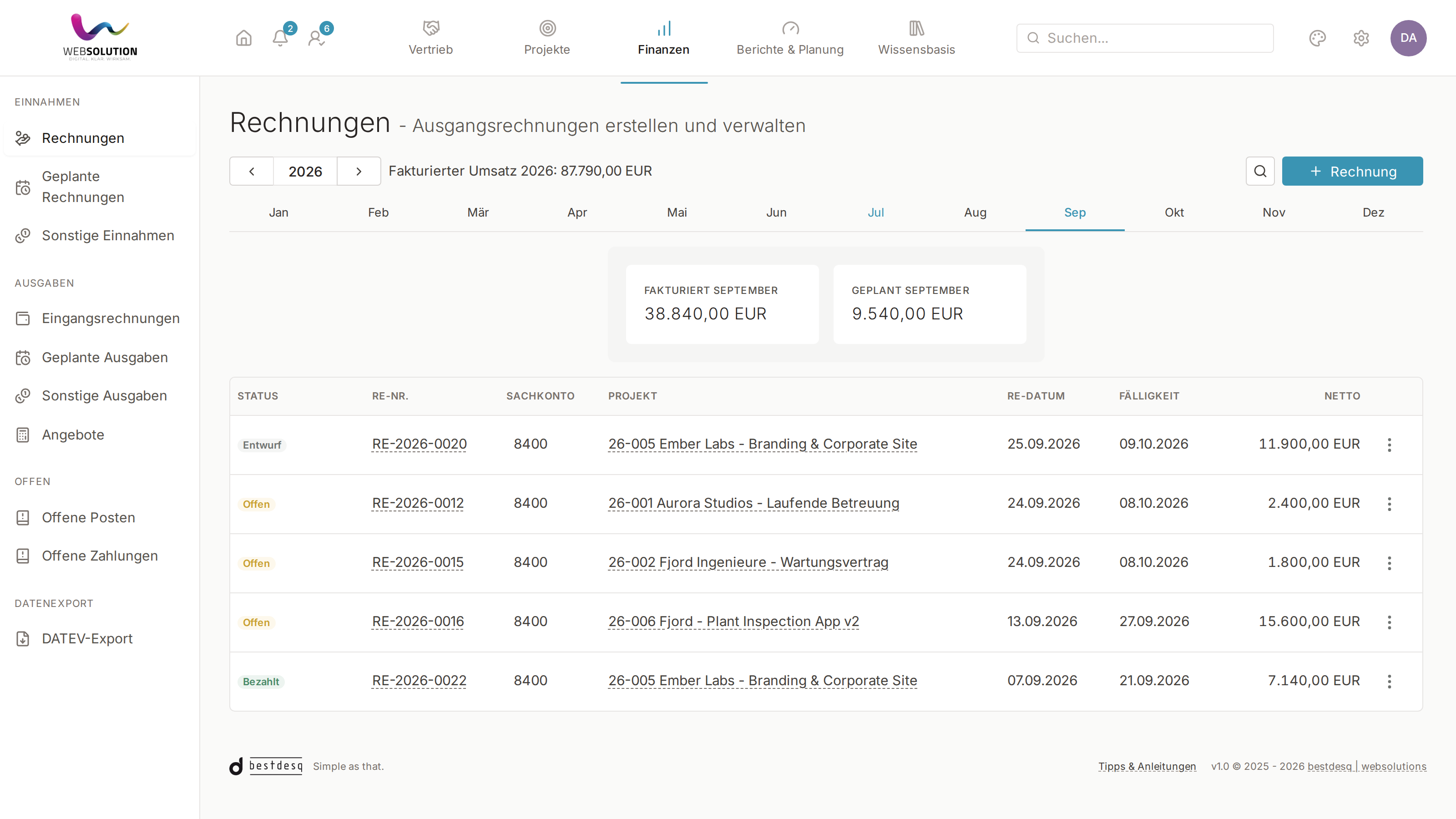Screen dimensions: 1456x819
Task: Open notifications bell with 2 badge
Action: click(x=280, y=38)
